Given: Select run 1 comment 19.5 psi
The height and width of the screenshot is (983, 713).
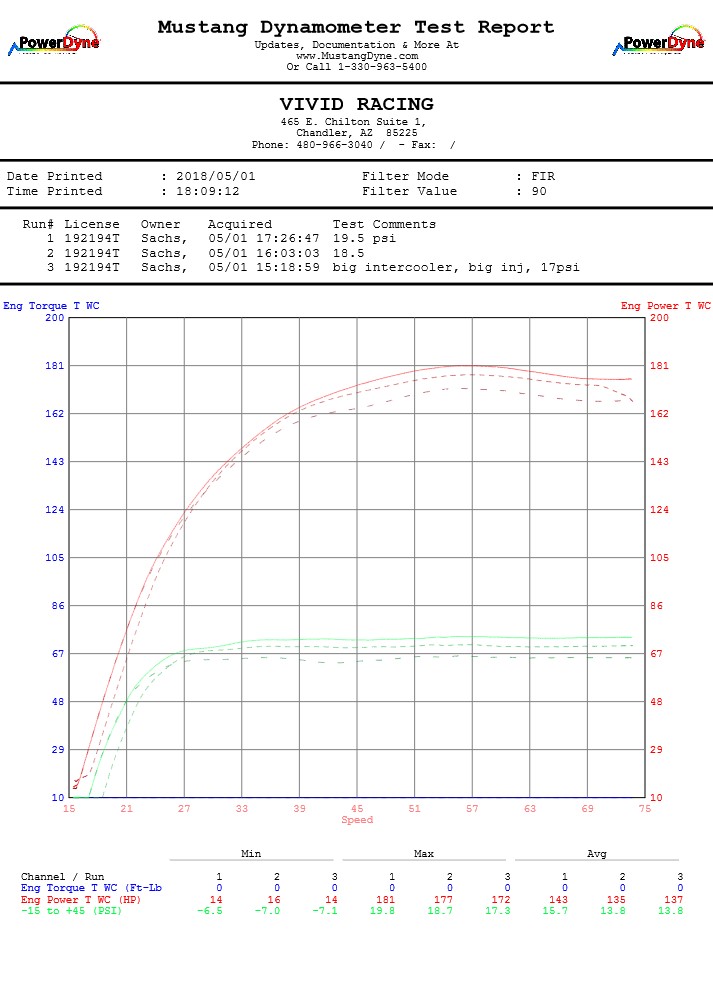Looking at the screenshot, I should 365,239.
